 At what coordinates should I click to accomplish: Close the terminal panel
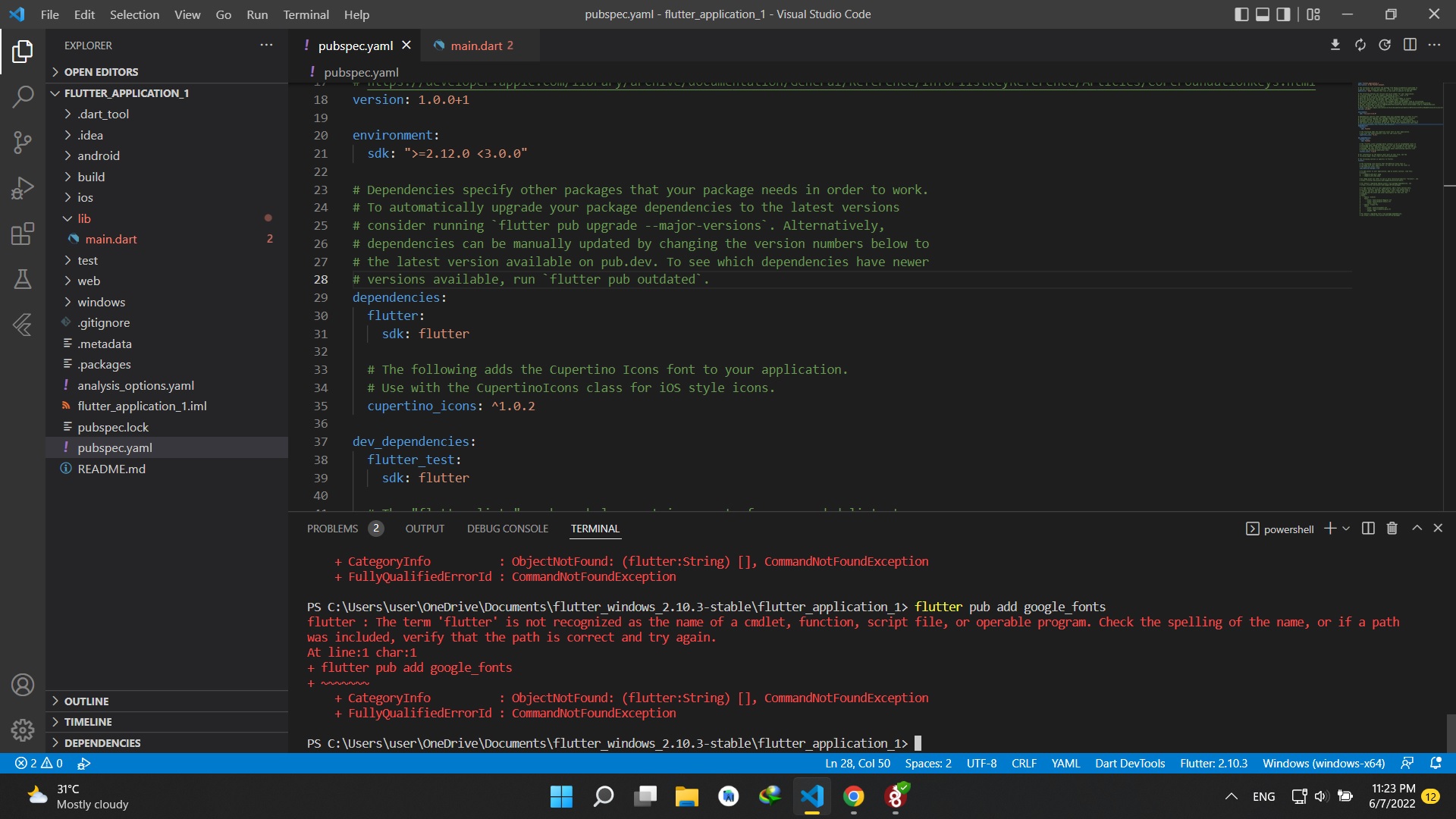1438,528
